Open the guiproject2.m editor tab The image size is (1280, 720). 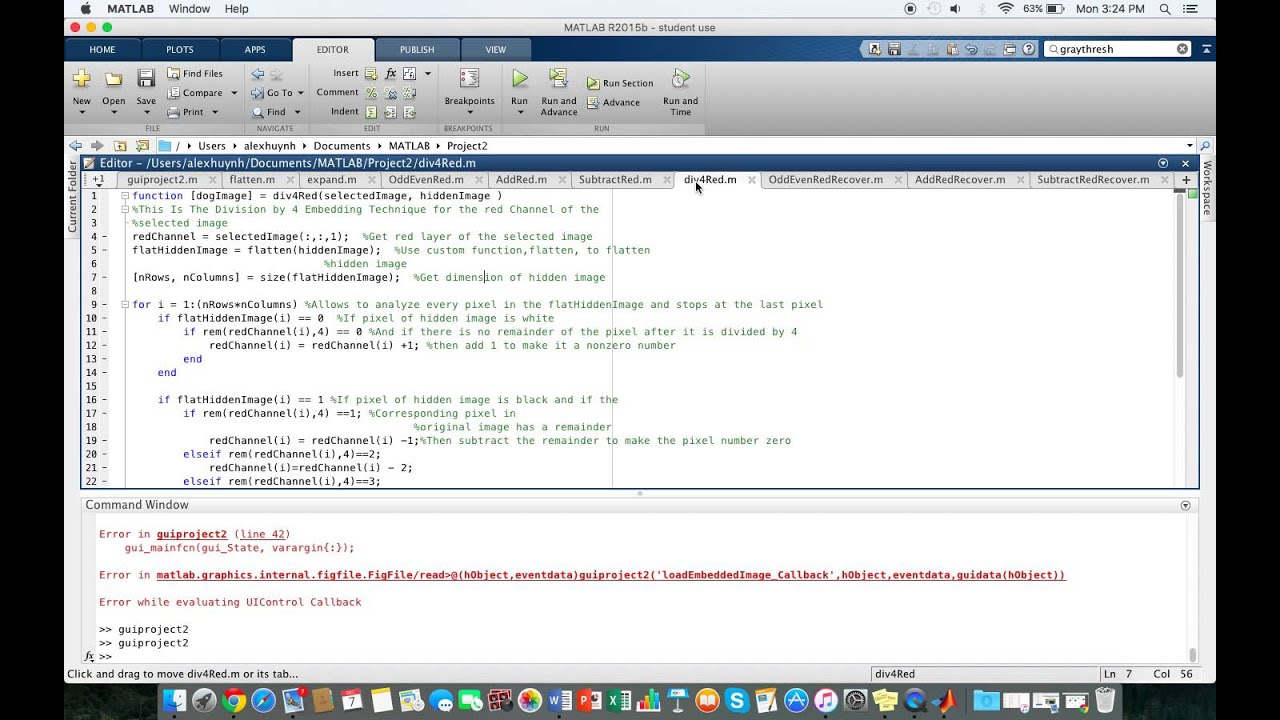tap(162, 180)
